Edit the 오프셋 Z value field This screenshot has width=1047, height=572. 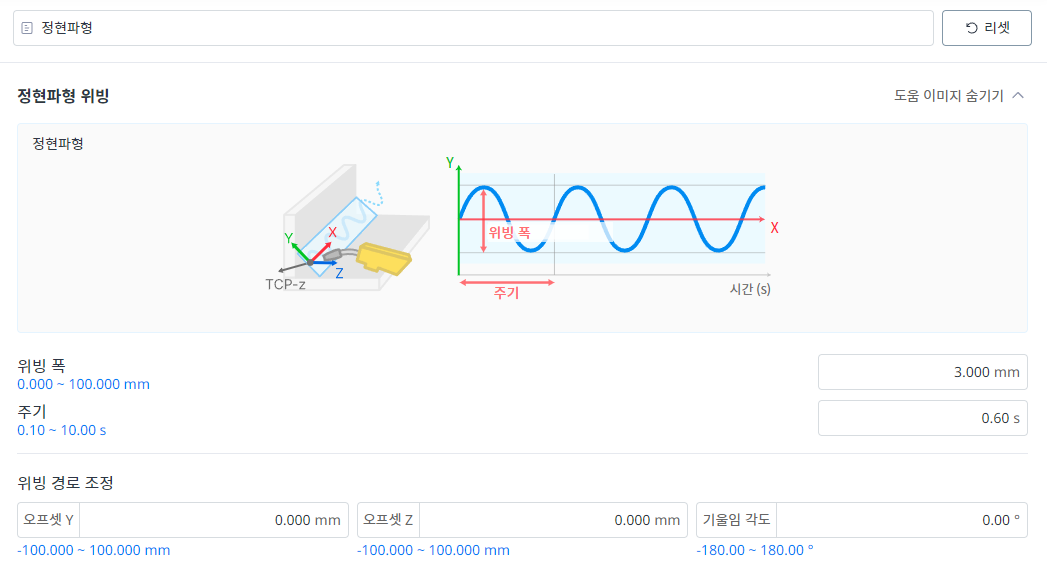tap(555, 520)
